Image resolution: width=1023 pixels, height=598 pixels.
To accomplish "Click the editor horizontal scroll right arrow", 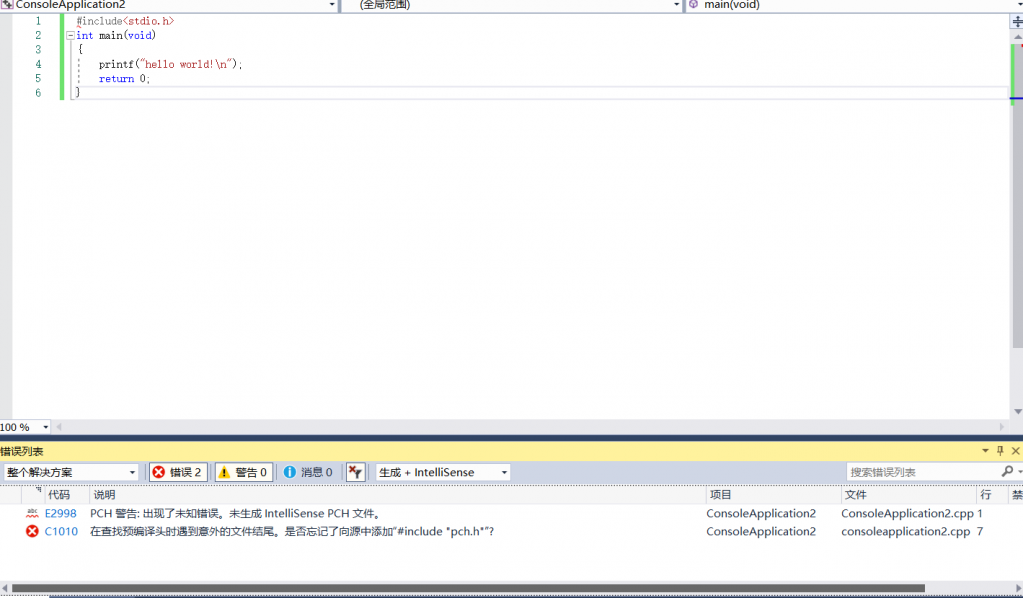I will tap(1003, 427).
